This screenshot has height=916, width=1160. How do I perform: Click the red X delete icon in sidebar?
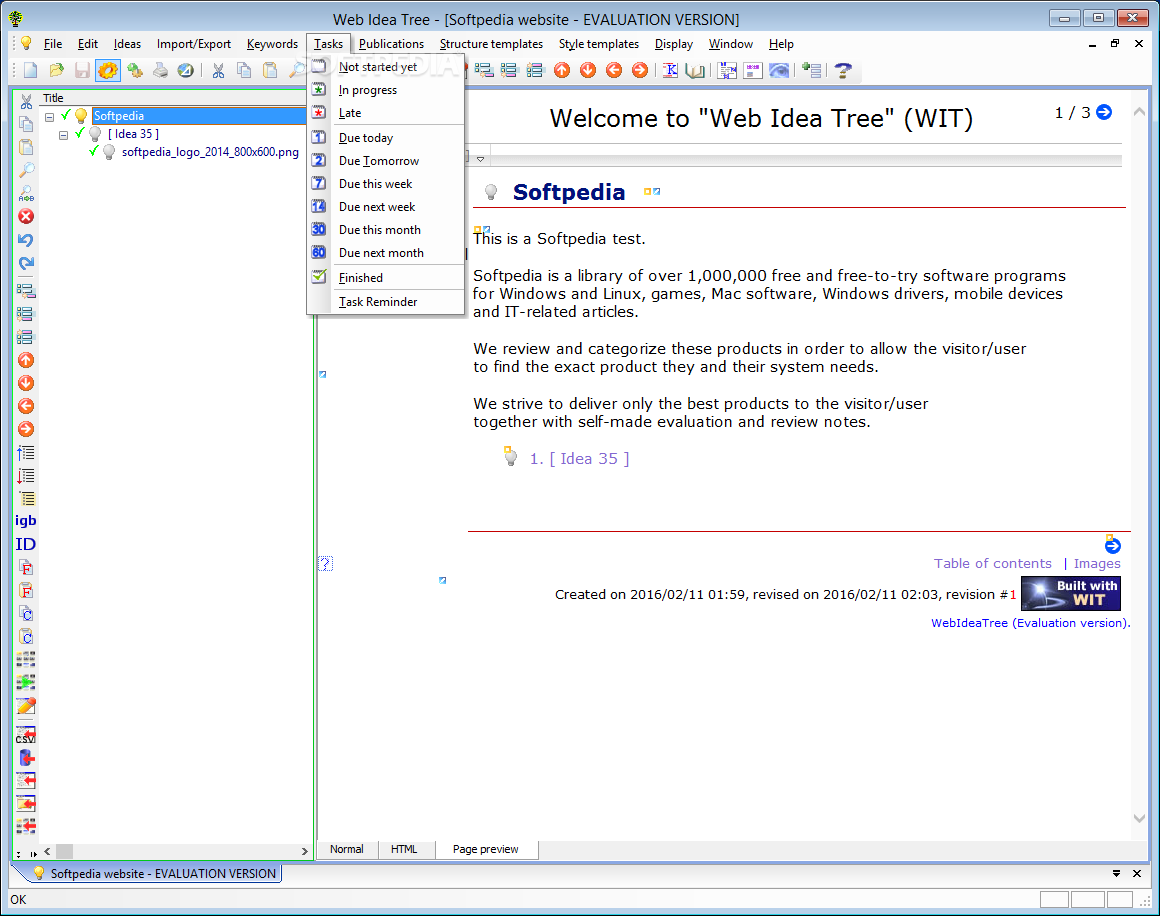pyautogui.click(x=26, y=217)
